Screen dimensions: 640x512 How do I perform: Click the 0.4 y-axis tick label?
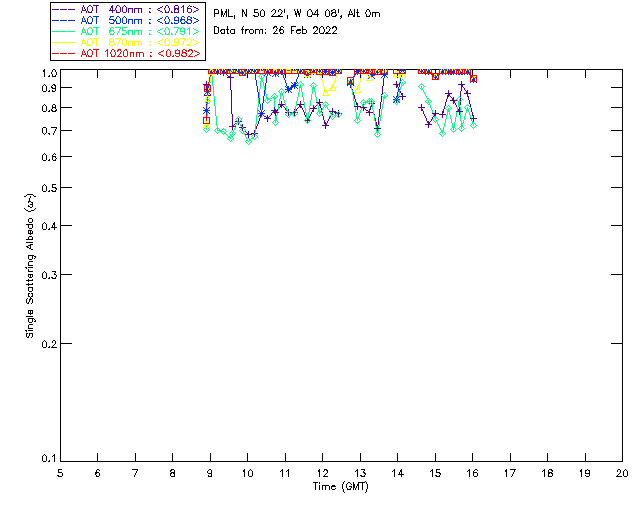point(49,226)
